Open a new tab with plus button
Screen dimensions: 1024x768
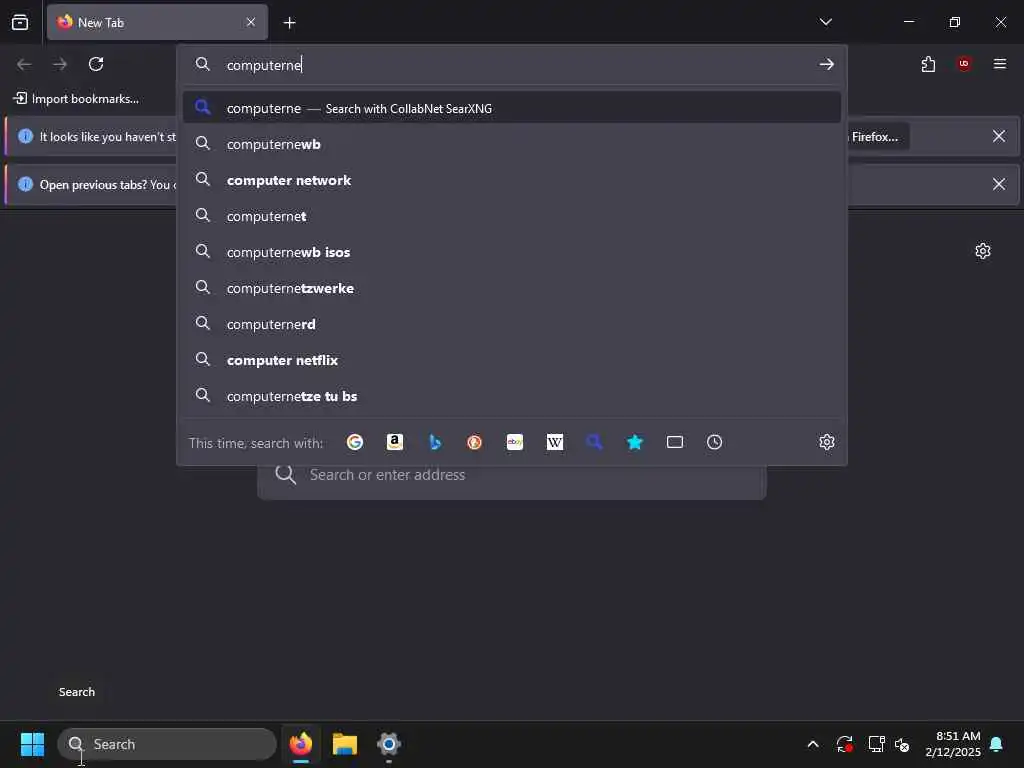click(x=289, y=23)
